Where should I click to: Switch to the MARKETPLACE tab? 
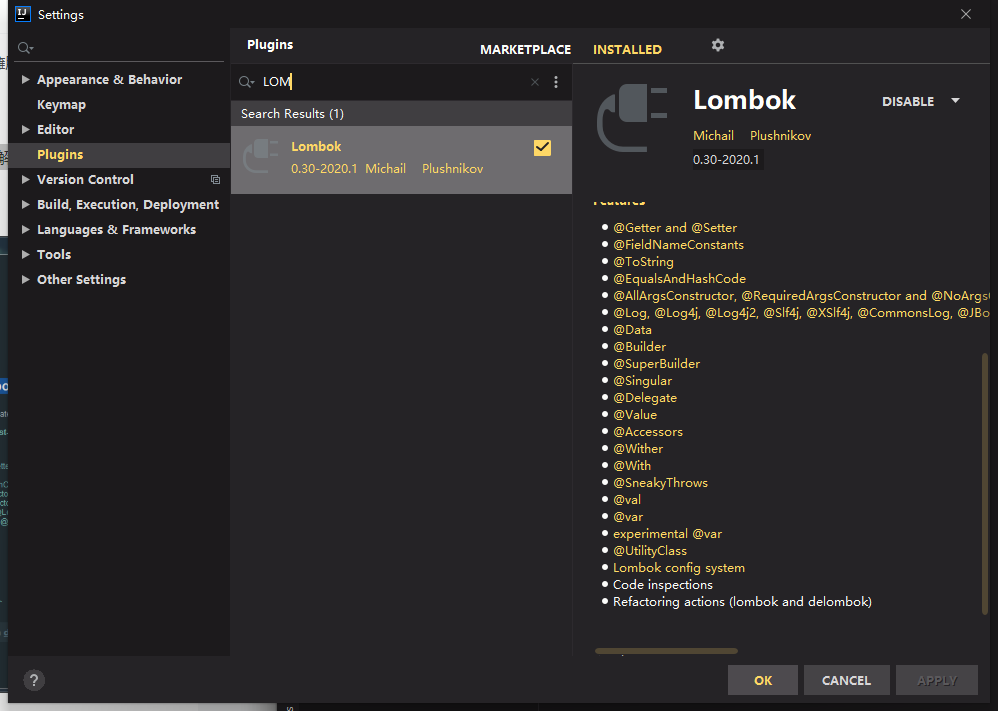pos(525,49)
